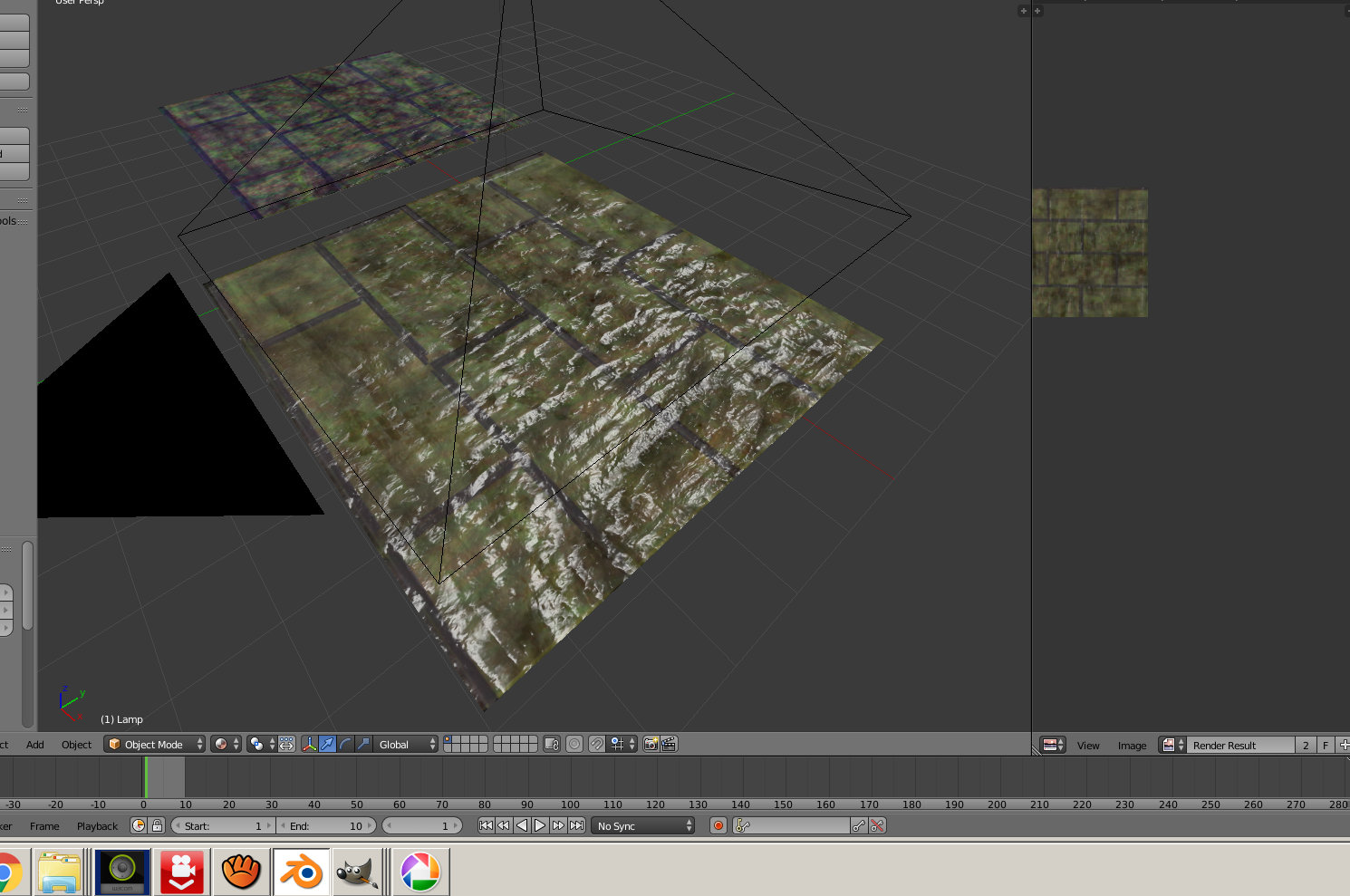This screenshot has width=1350, height=896.
Task: Click the insert keyframe key icon
Action: pos(859,825)
